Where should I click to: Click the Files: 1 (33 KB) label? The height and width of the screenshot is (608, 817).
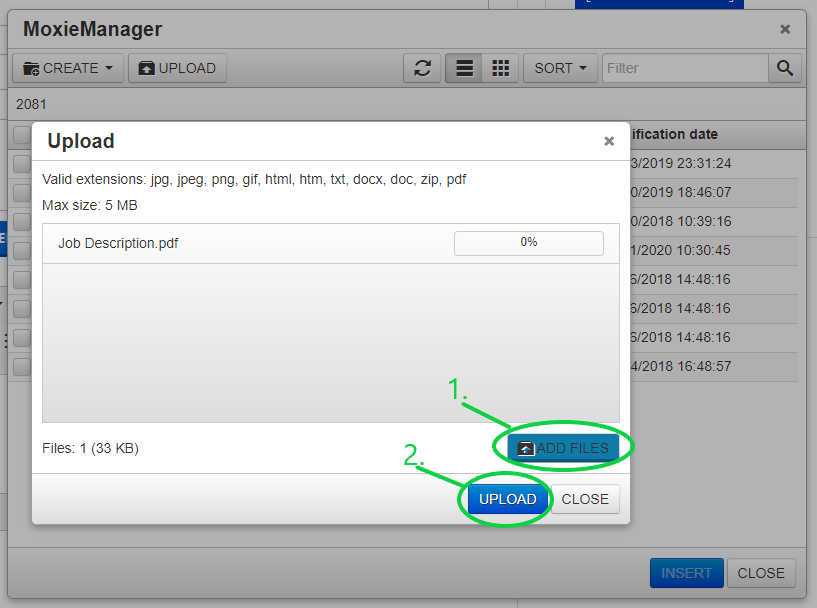pyautogui.click(x=90, y=448)
